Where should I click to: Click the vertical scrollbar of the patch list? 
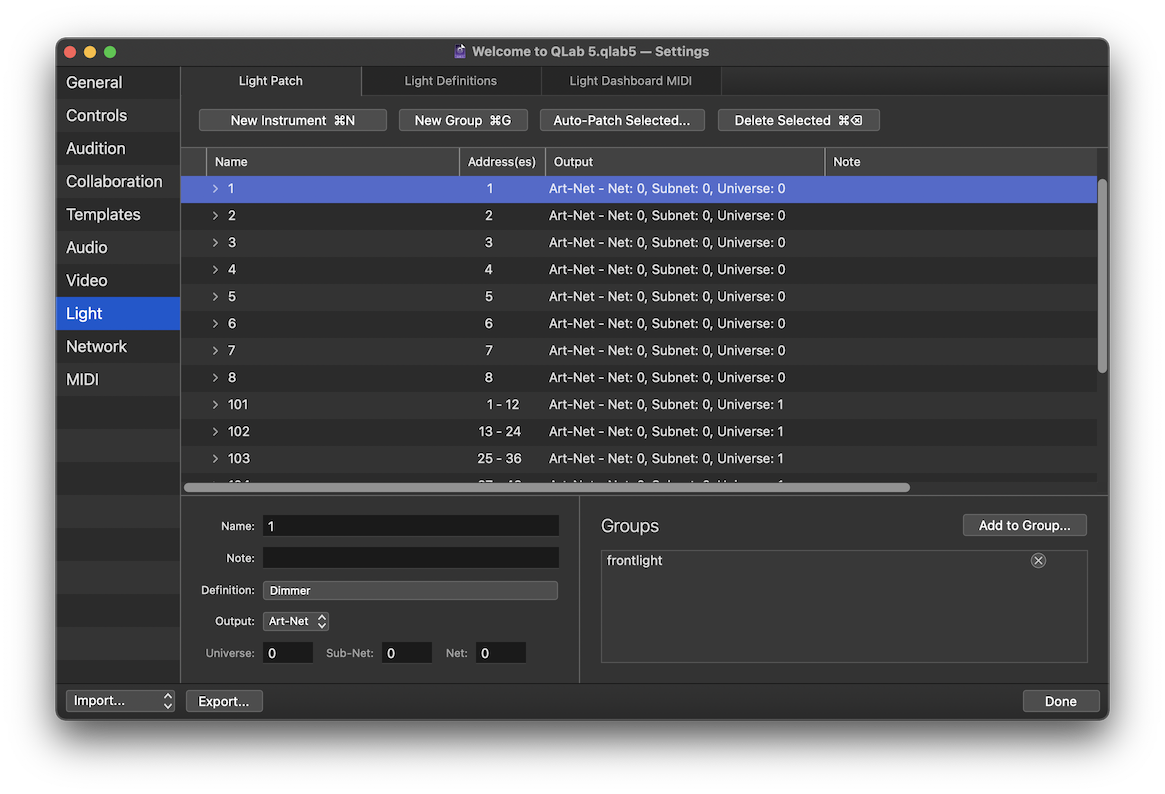tap(1102, 275)
